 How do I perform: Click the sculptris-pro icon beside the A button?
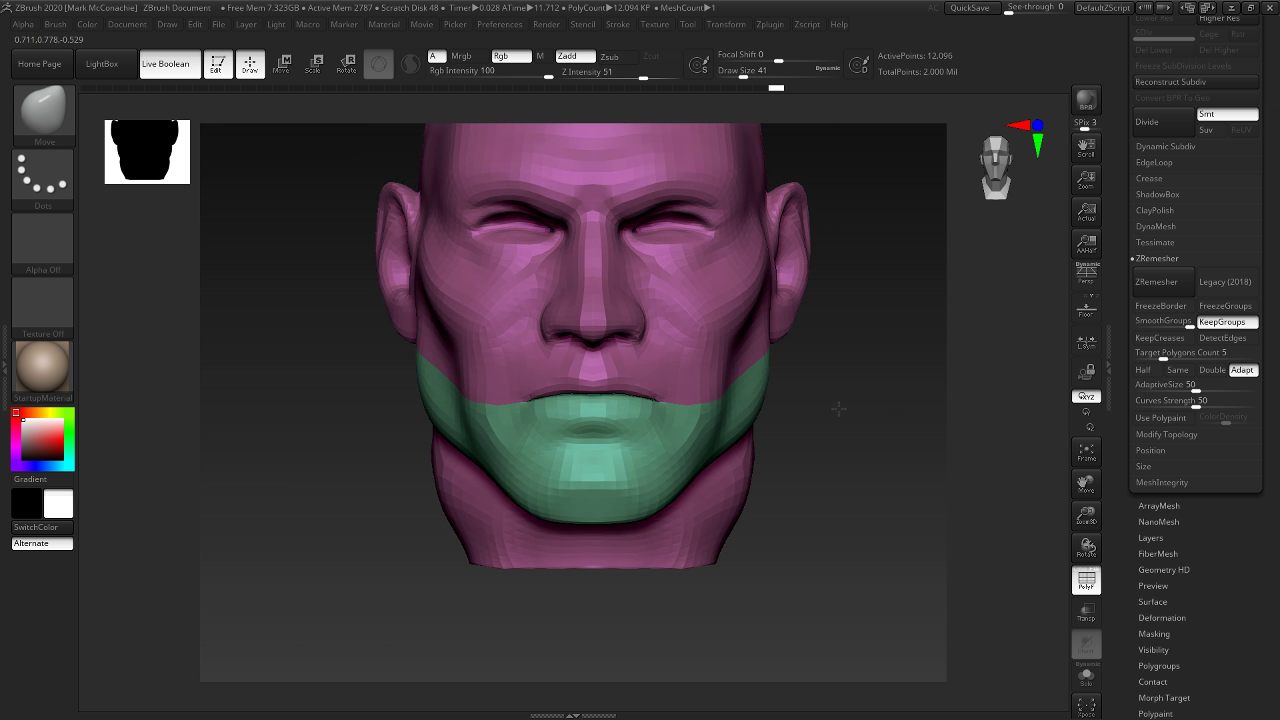click(x=410, y=64)
